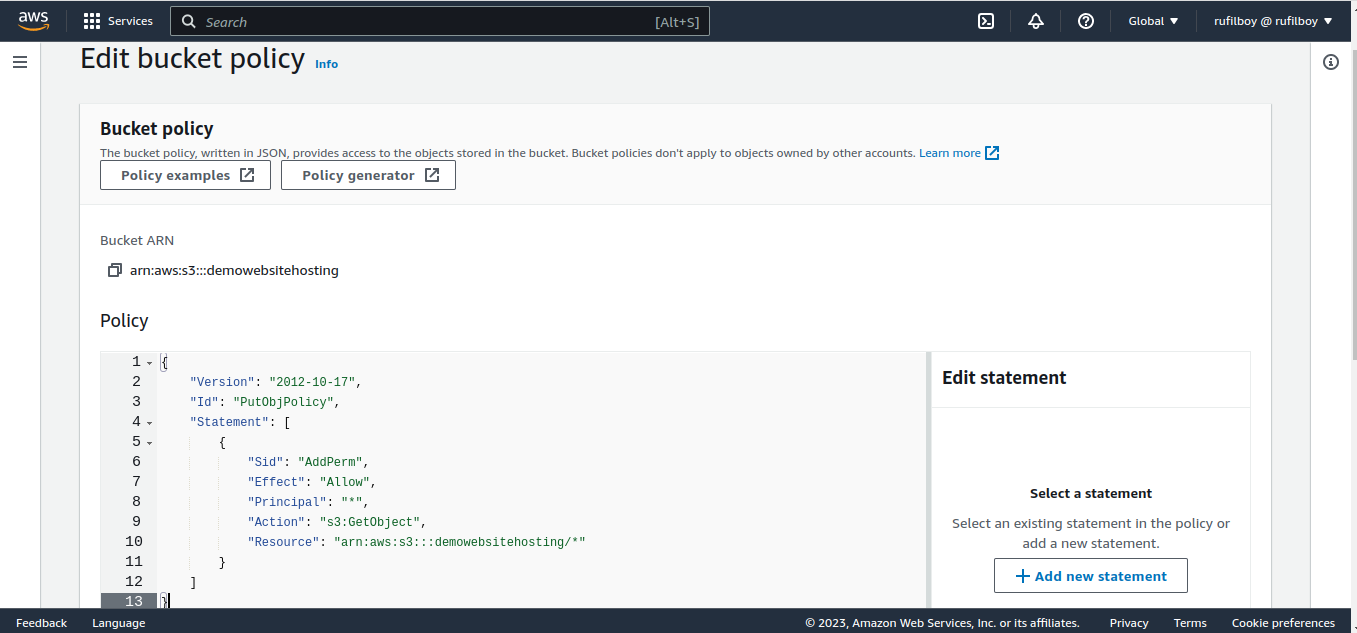Focus the top Search input field

coord(440,21)
